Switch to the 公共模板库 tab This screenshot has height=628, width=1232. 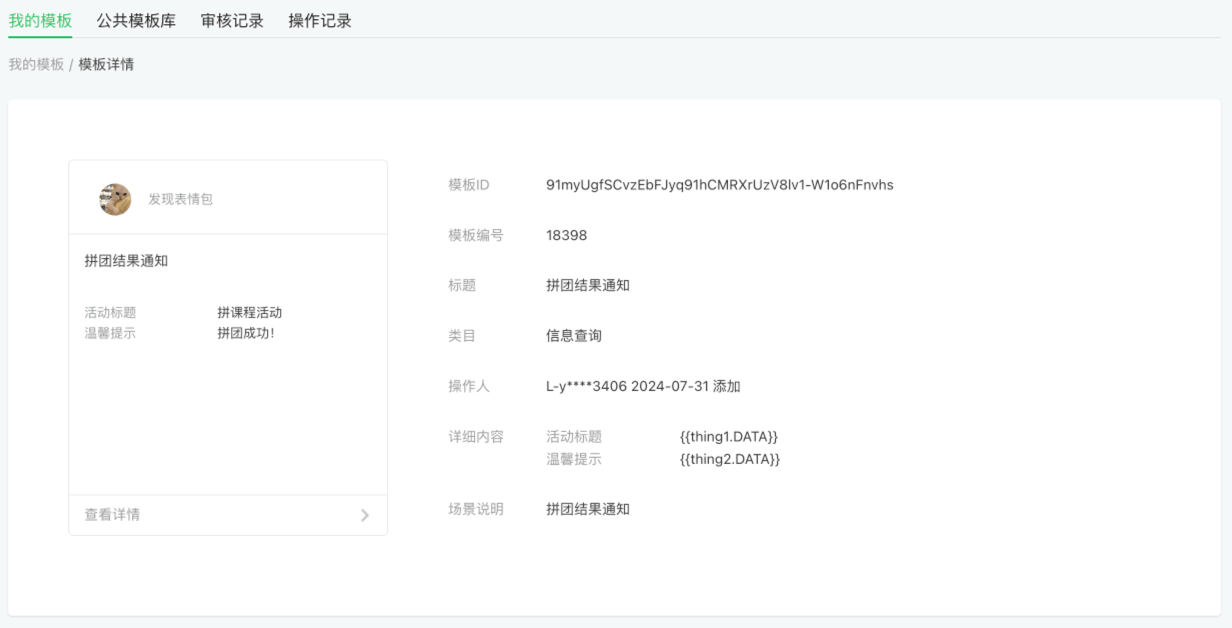(133, 19)
